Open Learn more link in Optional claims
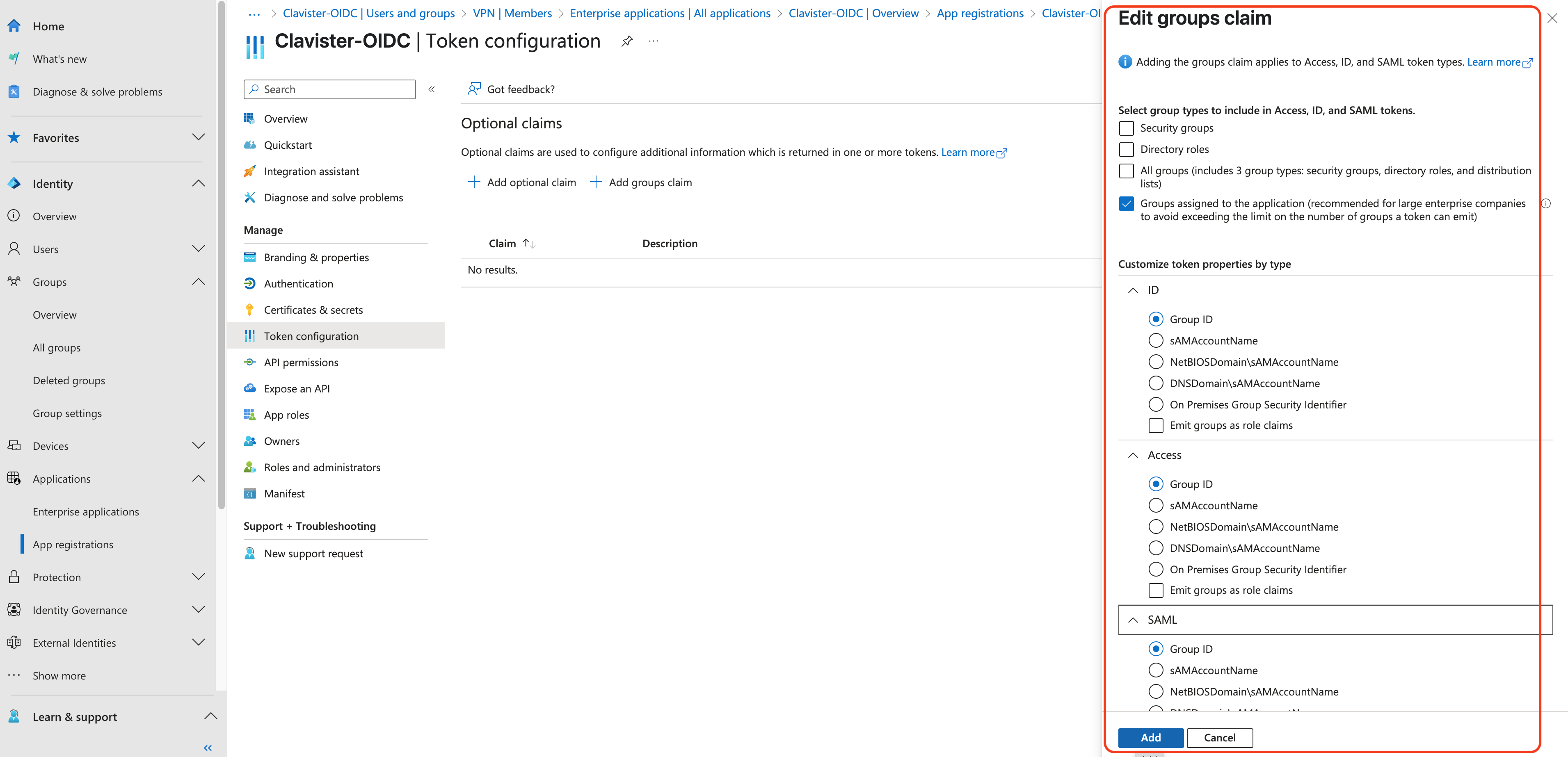Image resolution: width=1568 pixels, height=757 pixels. (974, 152)
